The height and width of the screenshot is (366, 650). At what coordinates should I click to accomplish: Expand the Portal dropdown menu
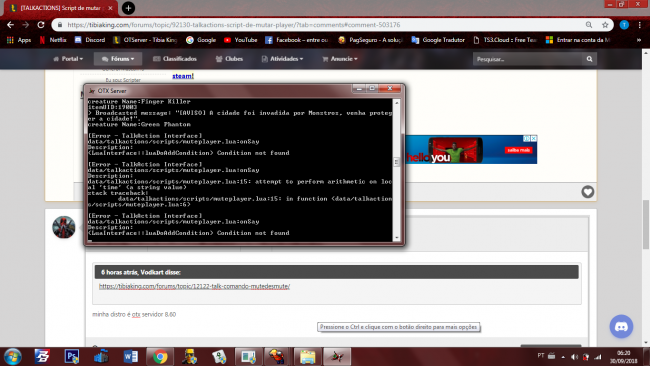[68, 59]
